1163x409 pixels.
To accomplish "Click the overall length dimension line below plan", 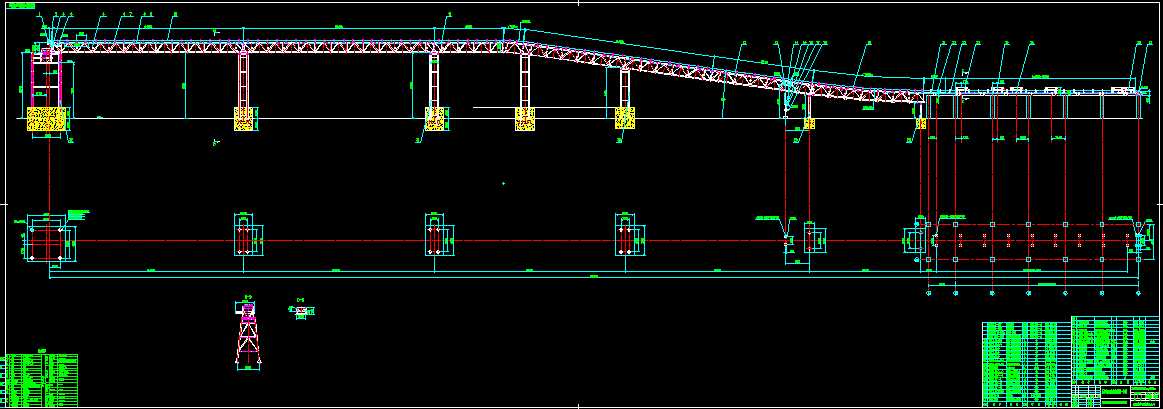I will (593, 278).
